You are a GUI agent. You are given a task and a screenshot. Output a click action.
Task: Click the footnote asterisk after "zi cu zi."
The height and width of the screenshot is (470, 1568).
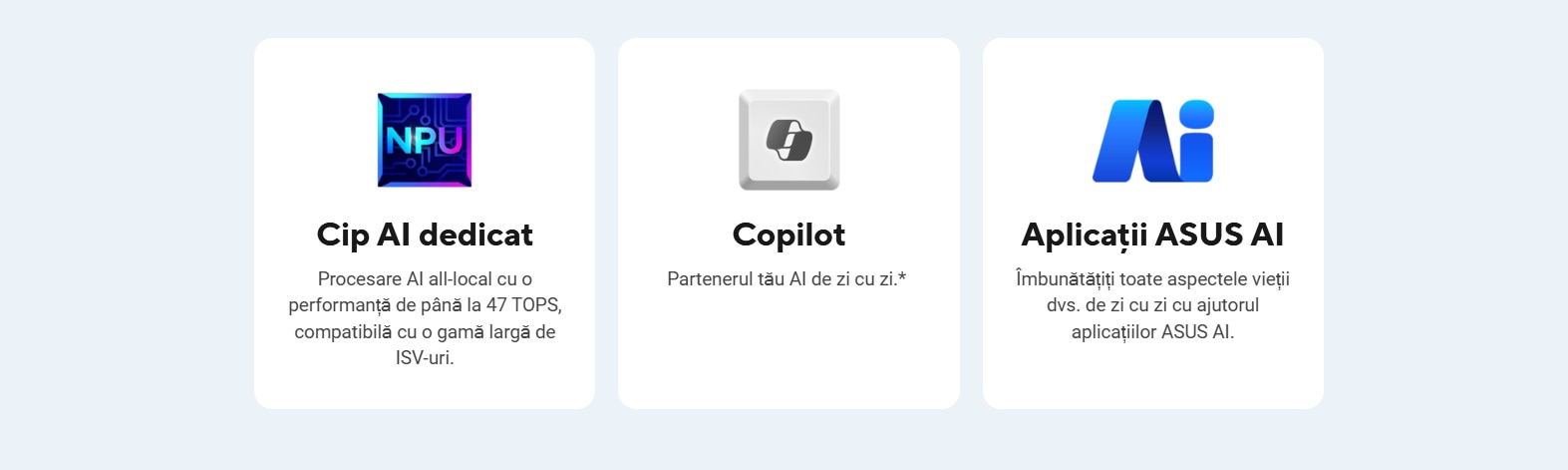pos(902,277)
